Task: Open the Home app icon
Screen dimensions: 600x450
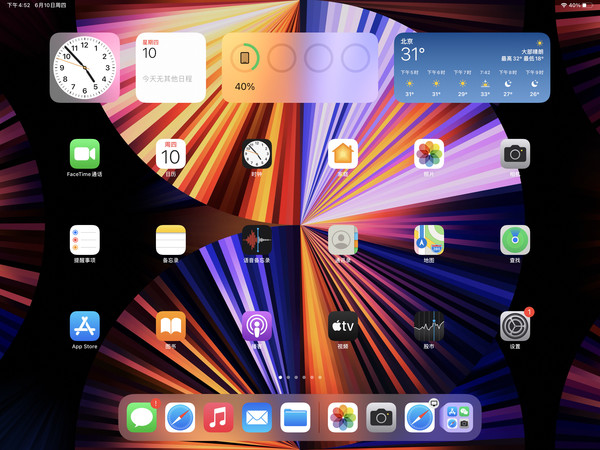Action: tap(343, 154)
